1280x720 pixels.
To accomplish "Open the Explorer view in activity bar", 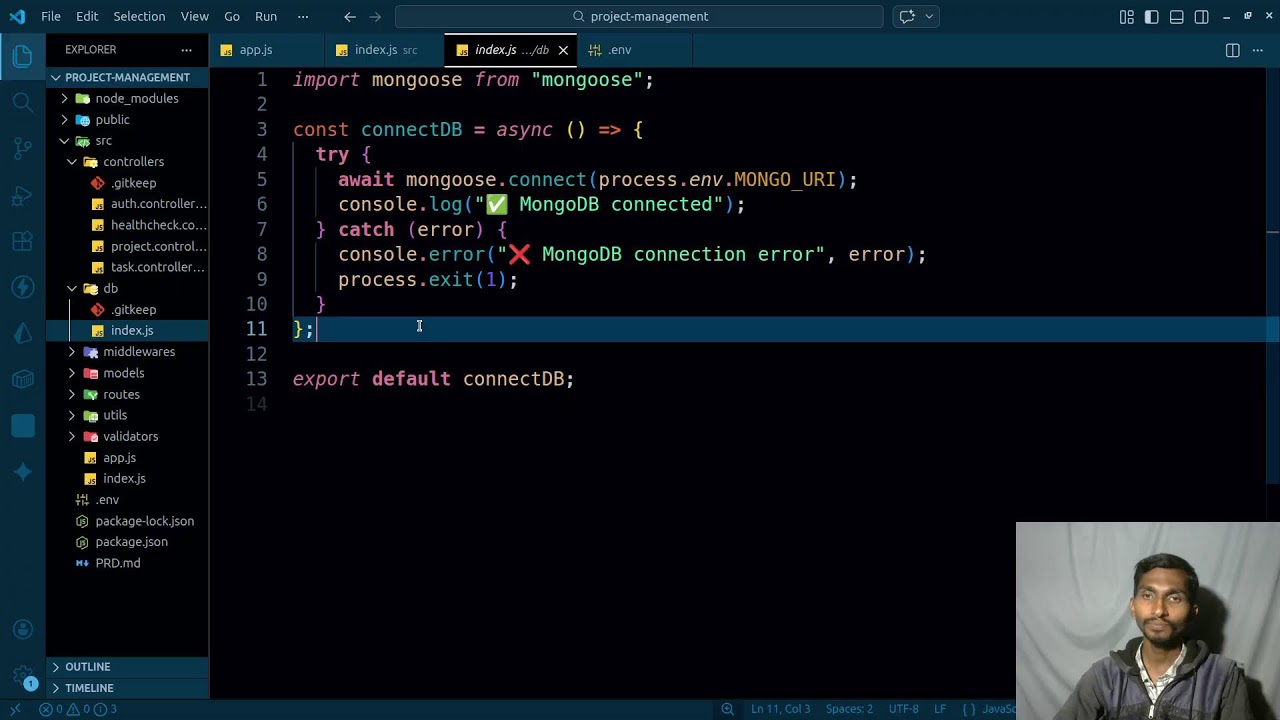I will [22, 57].
